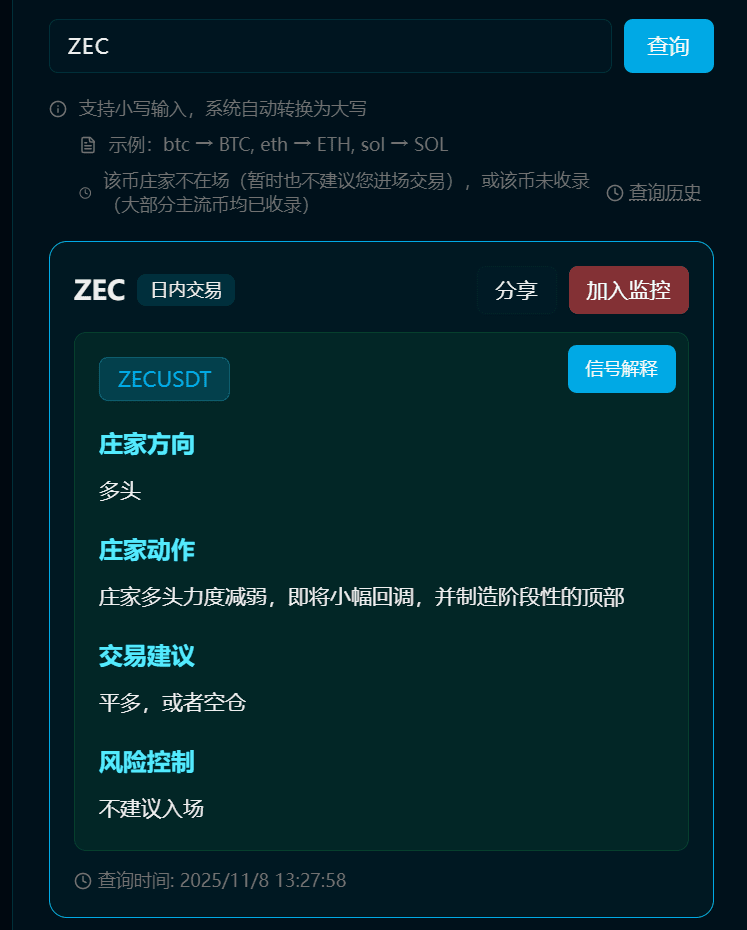Click the info circle icon beside 支持小写输入

(58, 109)
